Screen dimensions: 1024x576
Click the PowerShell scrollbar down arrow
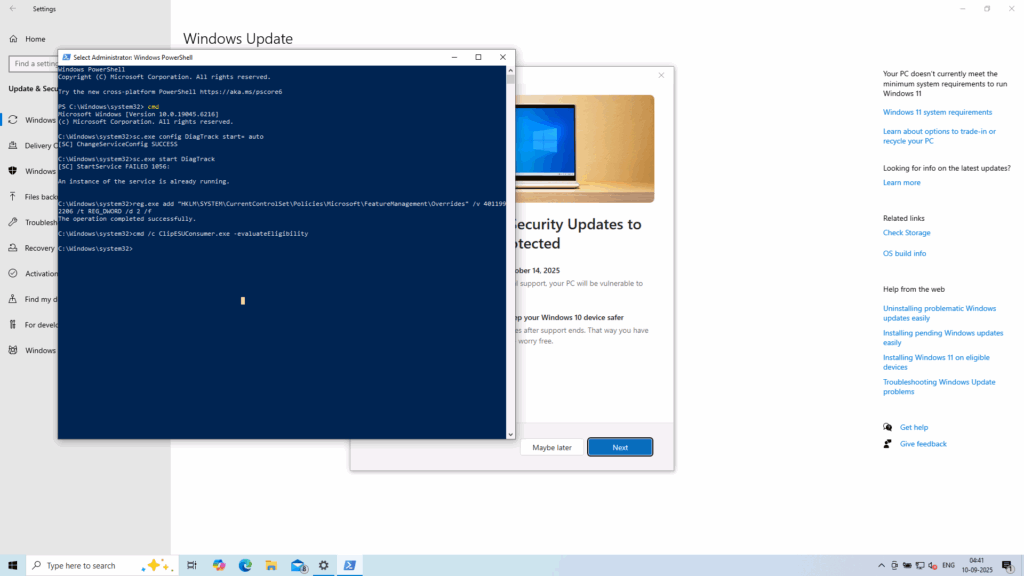point(510,434)
